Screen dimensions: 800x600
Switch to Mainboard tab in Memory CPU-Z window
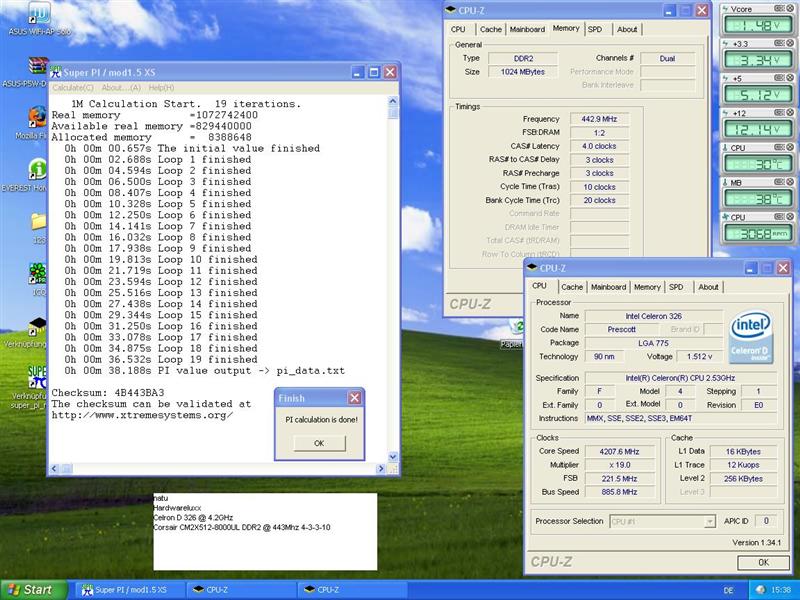pyautogui.click(x=527, y=30)
